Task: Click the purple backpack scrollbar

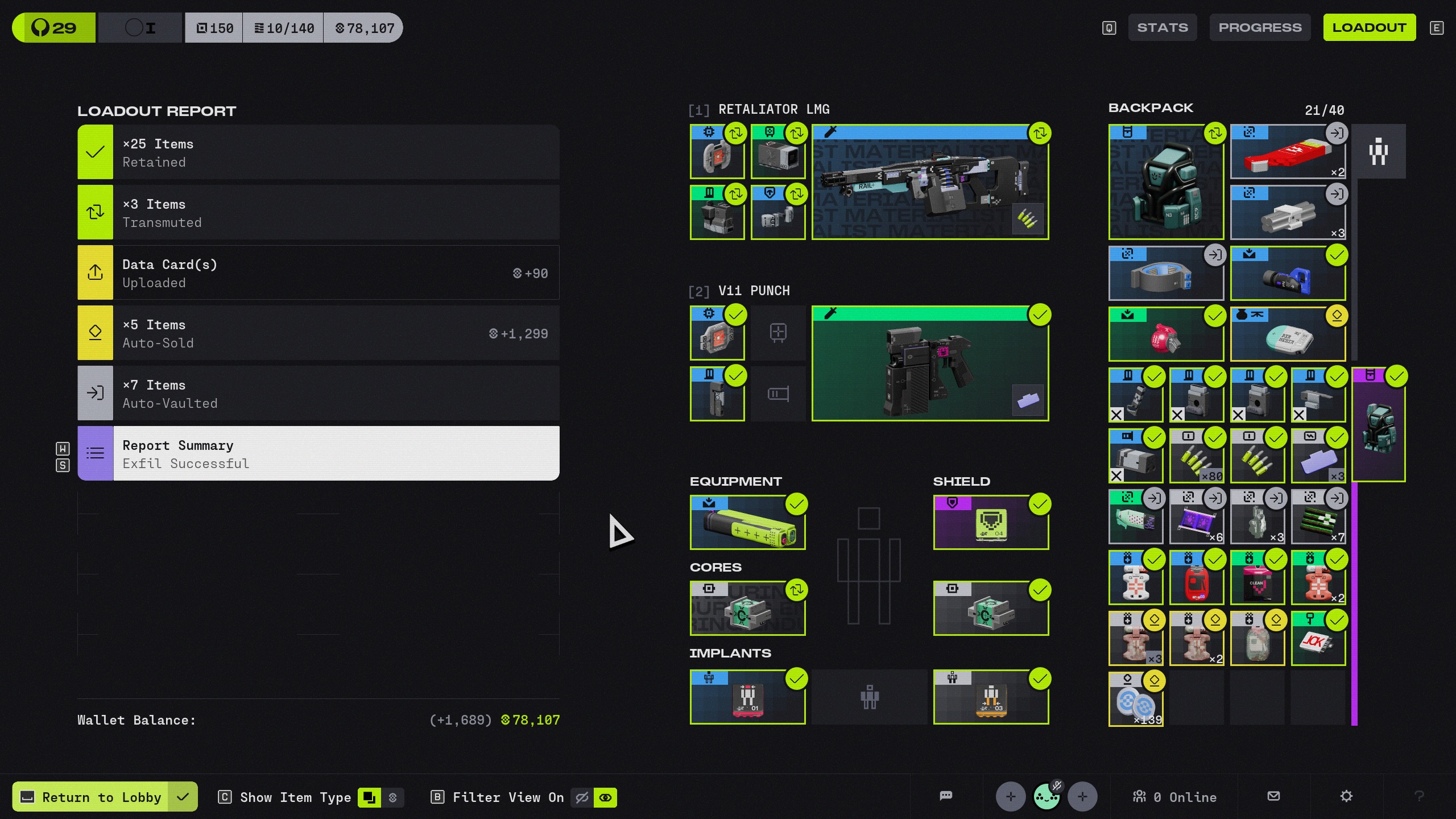Action: pyautogui.click(x=1354, y=603)
